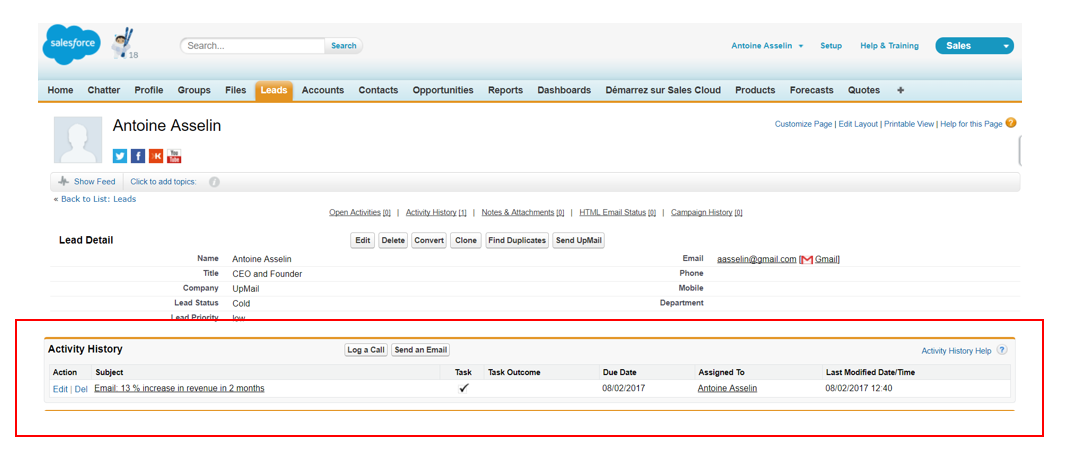Open the Klout social icon

pos(156,156)
